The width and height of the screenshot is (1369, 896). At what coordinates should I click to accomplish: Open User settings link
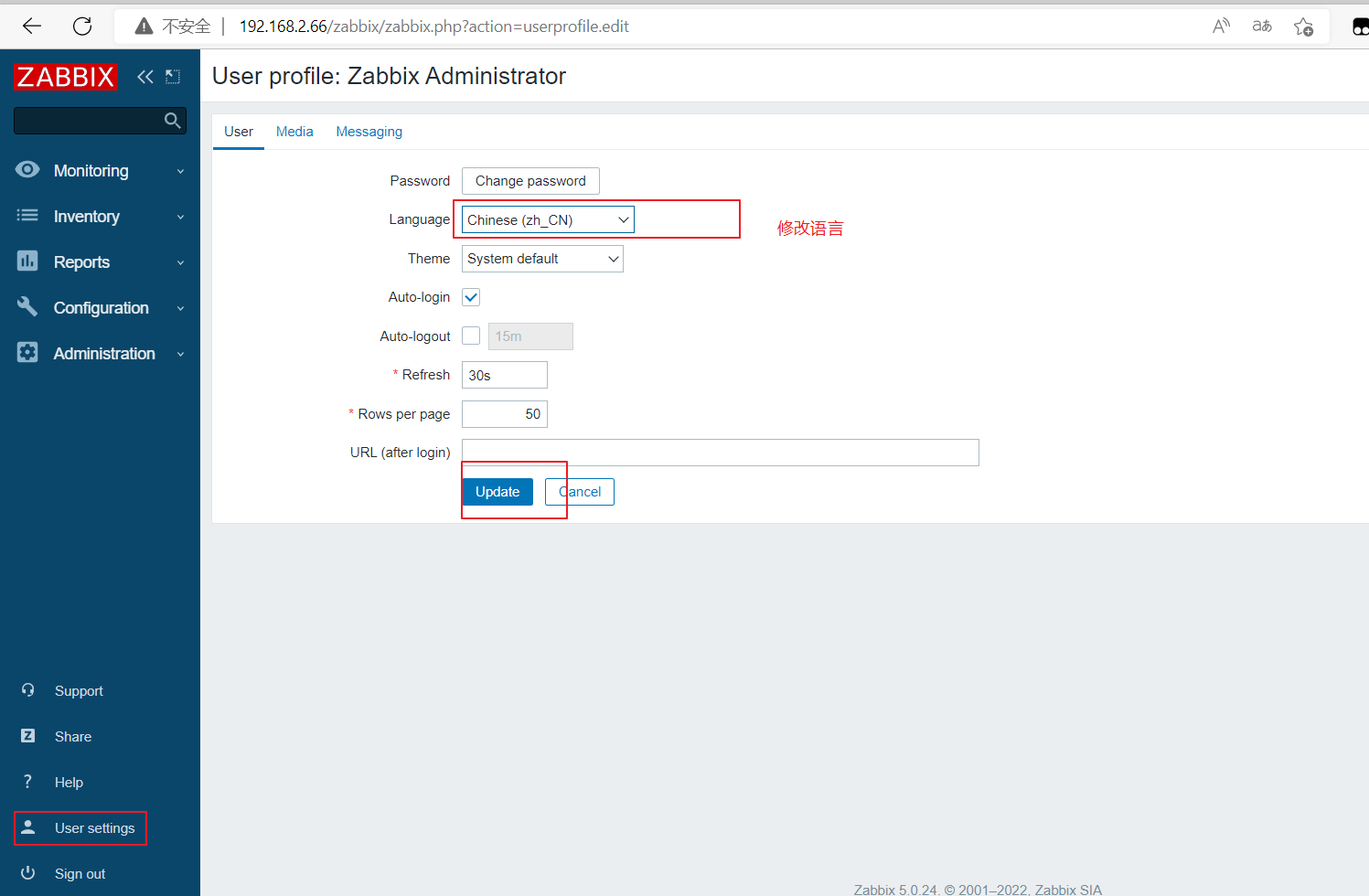click(94, 828)
